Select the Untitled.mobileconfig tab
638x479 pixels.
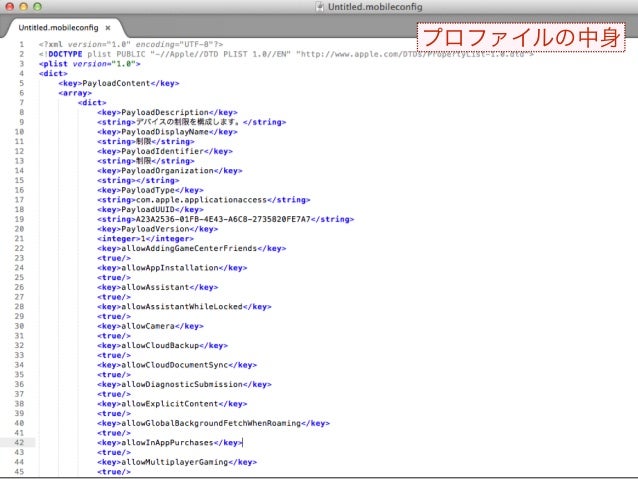(58, 28)
